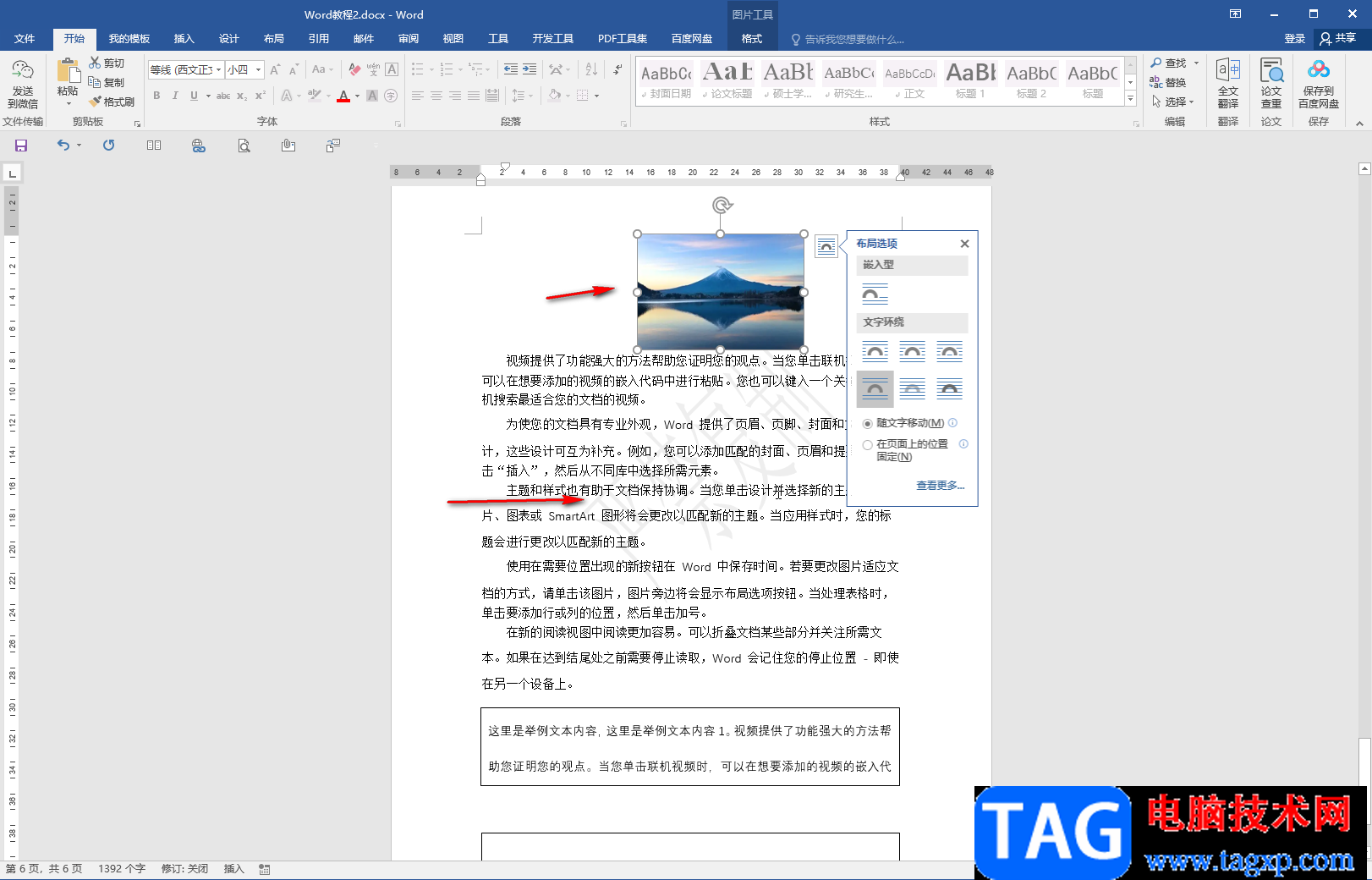Screen dimensions: 1372x880
Task: Click the Replace button
Action: [x=1167, y=82]
